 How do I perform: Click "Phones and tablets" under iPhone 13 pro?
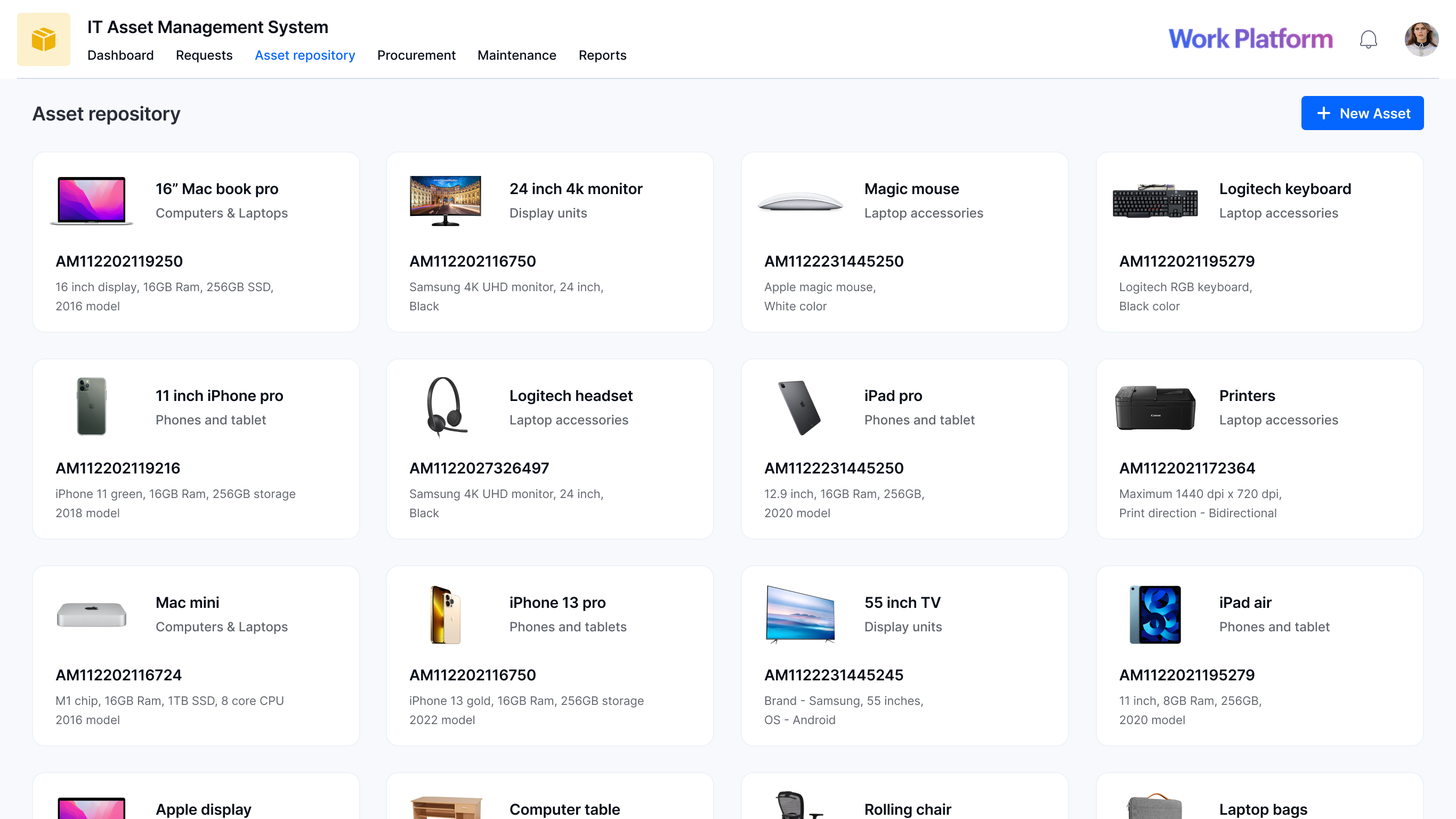click(568, 627)
